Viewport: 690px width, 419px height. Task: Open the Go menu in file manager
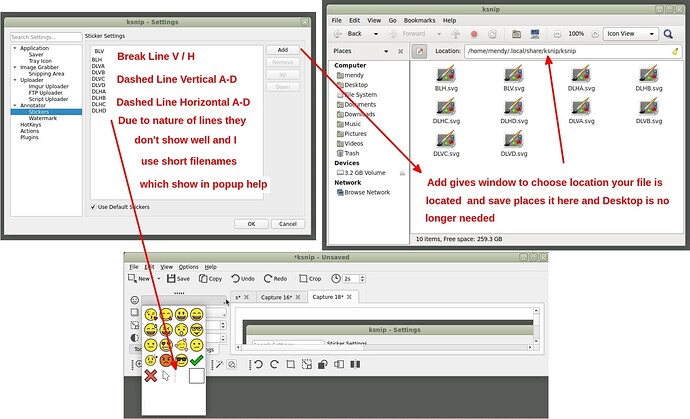coord(393,20)
